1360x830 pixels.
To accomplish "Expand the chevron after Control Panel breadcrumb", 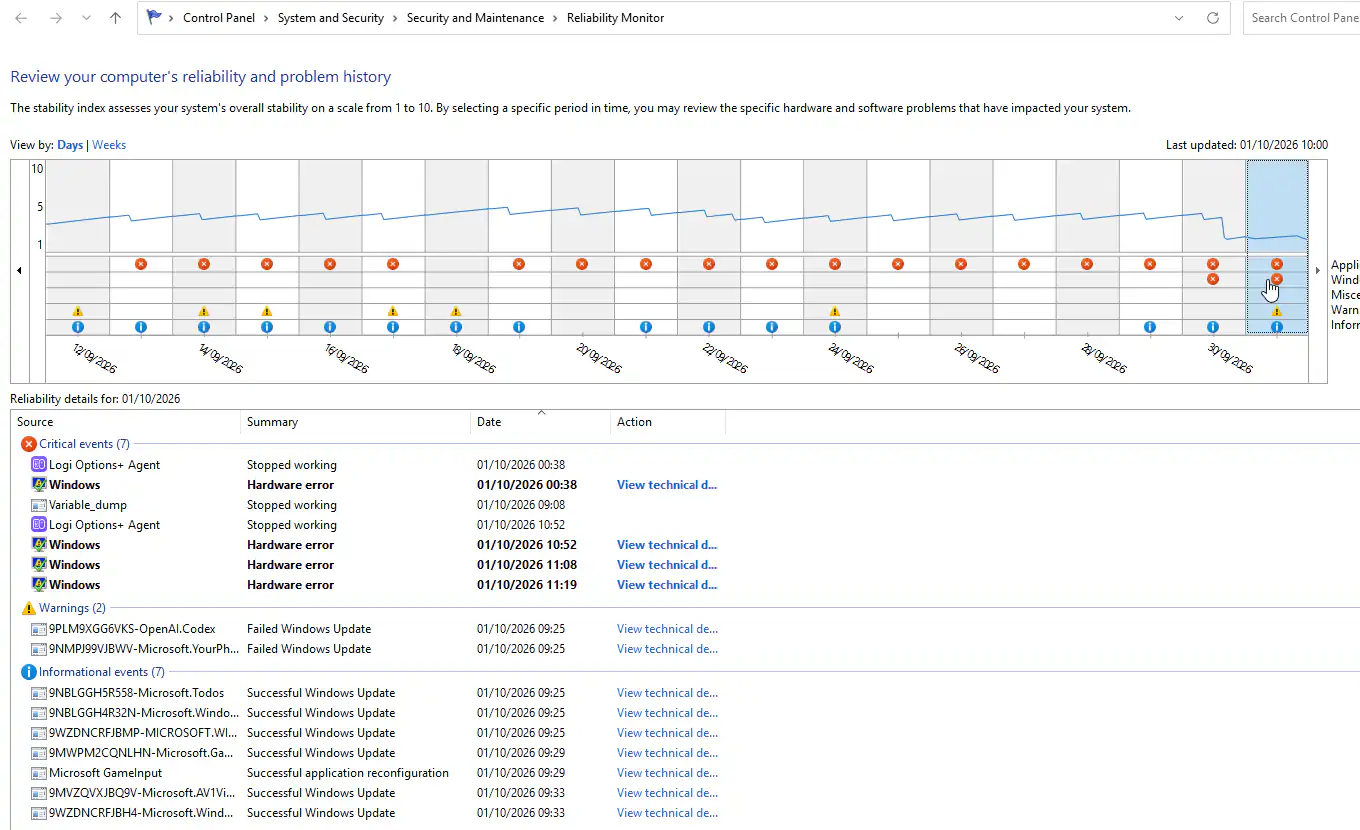I will (x=267, y=18).
